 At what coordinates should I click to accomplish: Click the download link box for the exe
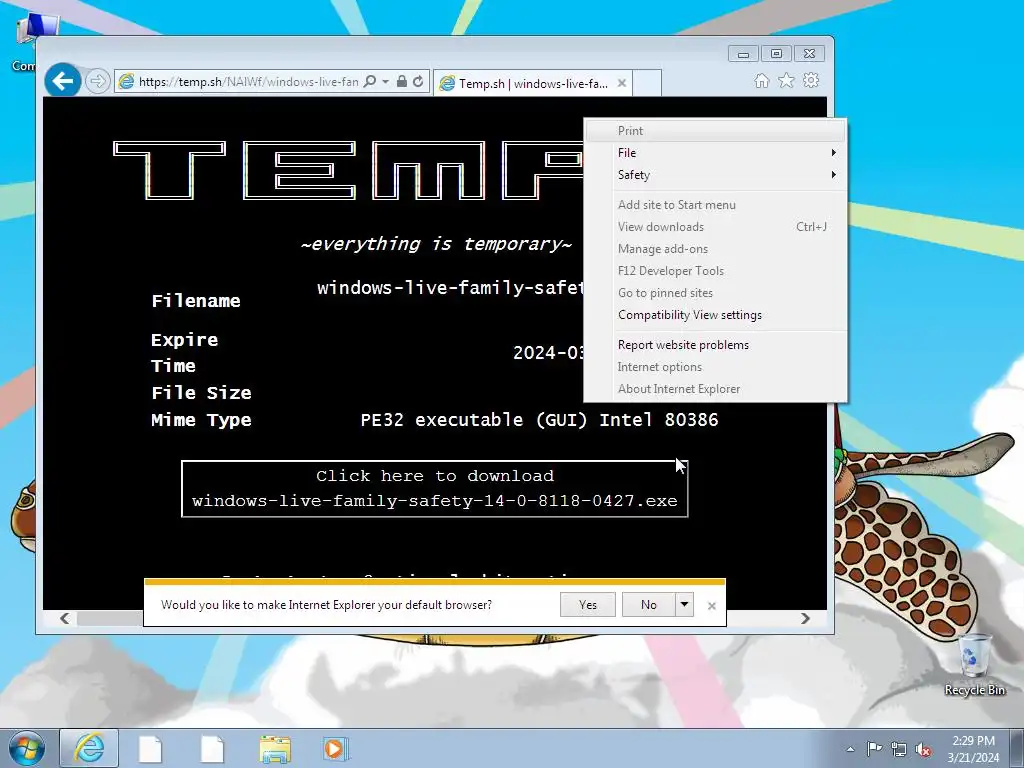pos(434,488)
